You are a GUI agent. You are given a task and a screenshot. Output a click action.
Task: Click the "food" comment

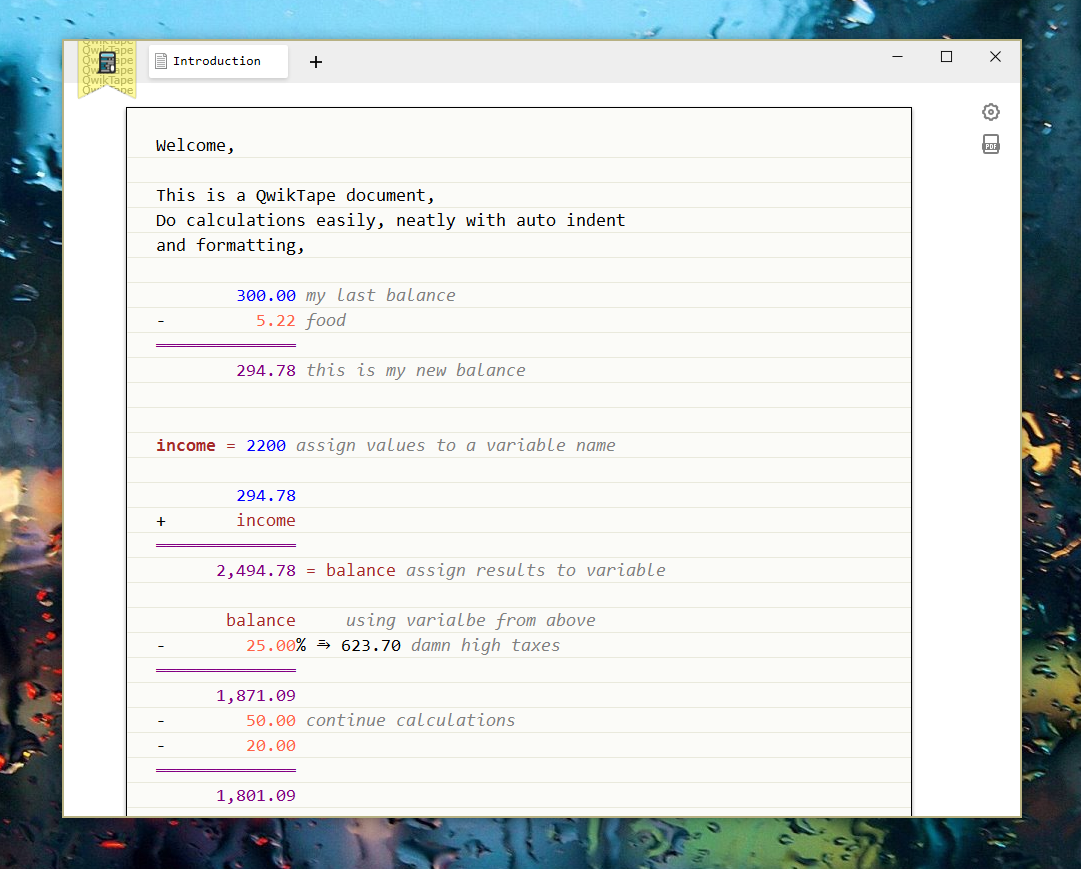point(326,320)
